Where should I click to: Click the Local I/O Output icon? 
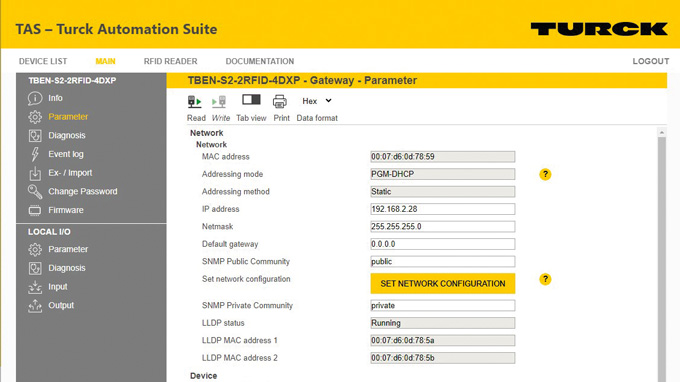(35, 306)
